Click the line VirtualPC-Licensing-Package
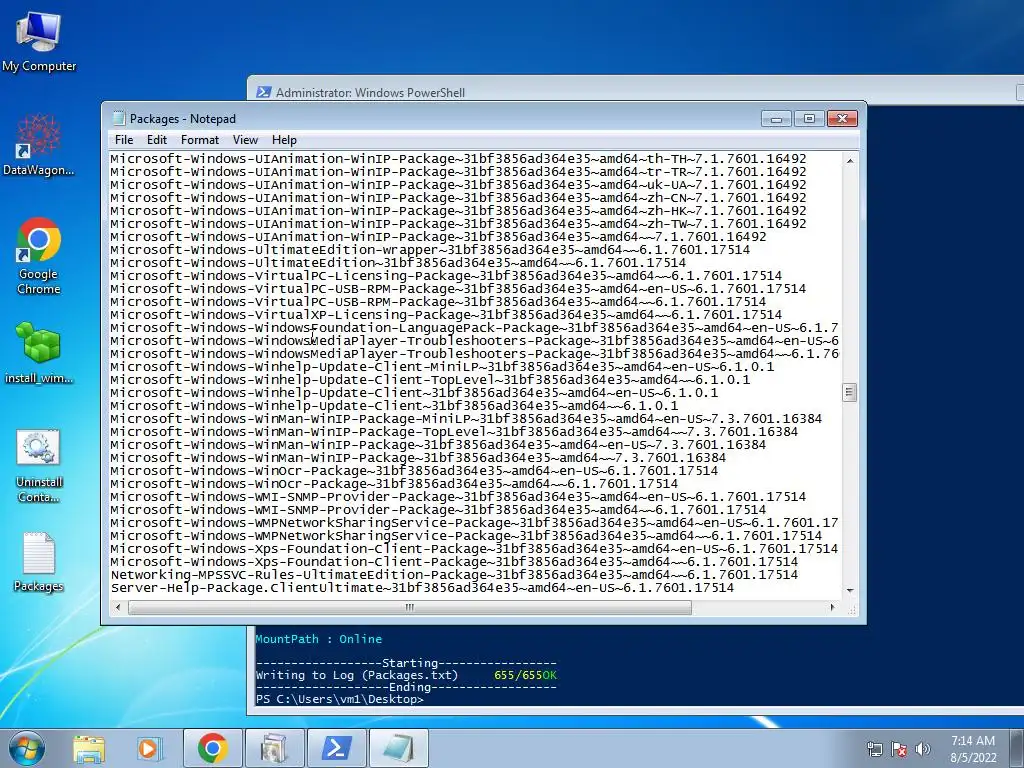 click(x=445, y=276)
